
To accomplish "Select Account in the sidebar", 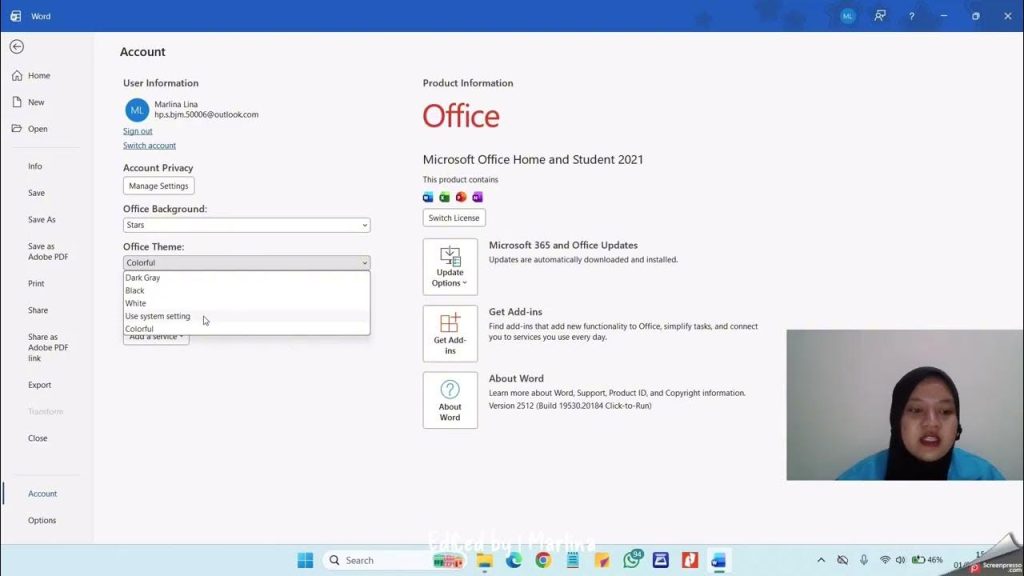I will [42, 494].
